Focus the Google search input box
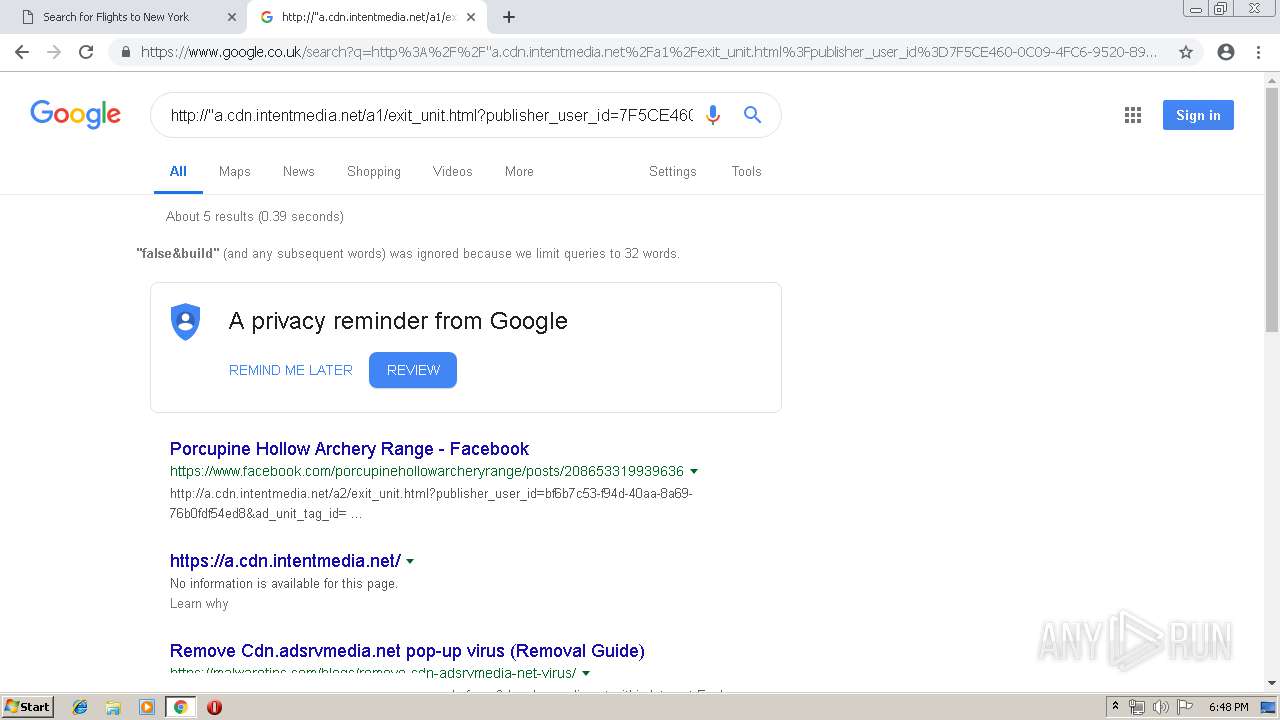Image resolution: width=1280 pixels, height=720 pixels. pyautogui.click(x=431, y=115)
